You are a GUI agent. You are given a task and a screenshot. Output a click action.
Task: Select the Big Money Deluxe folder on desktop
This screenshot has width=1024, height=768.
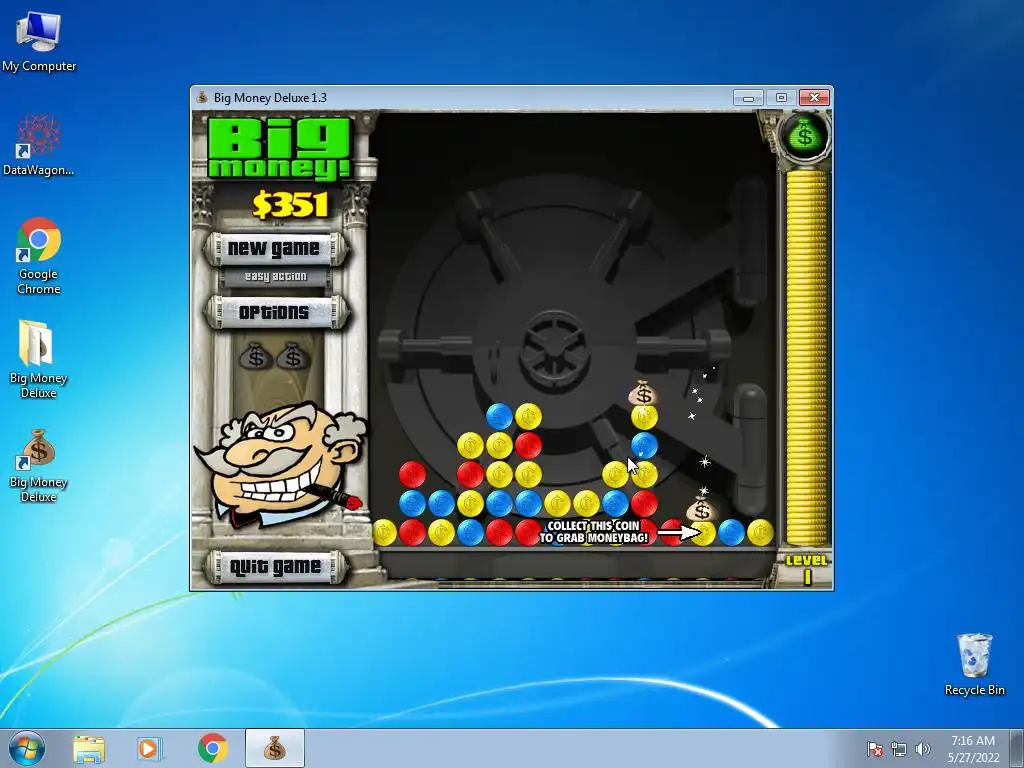(39, 359)
